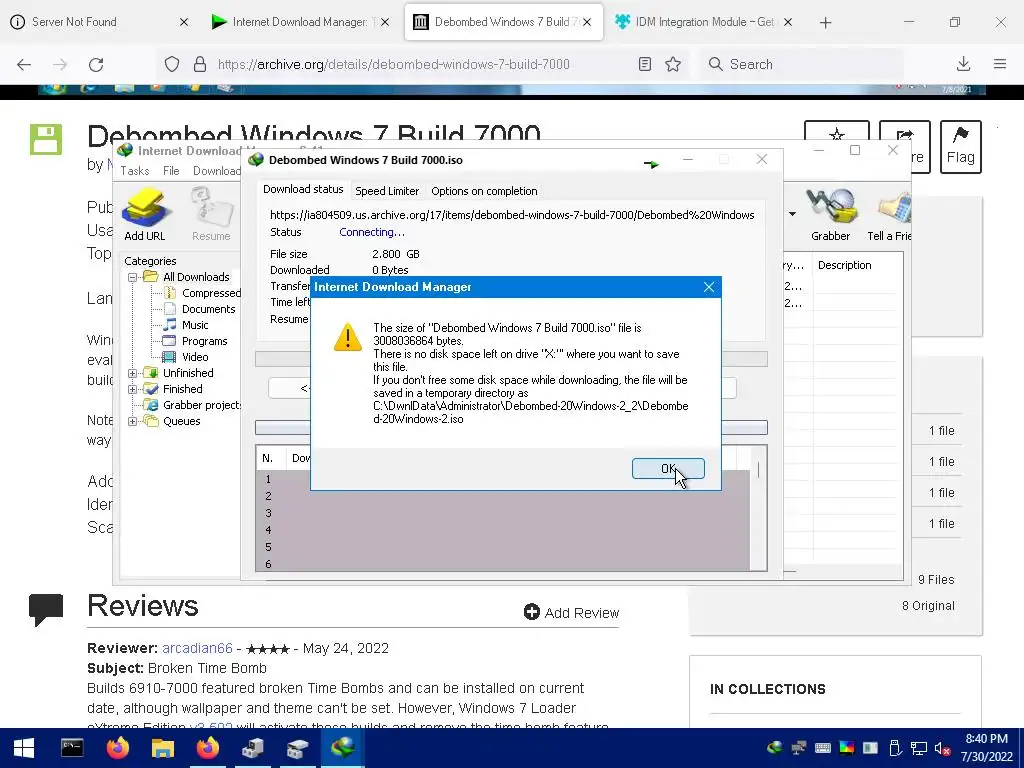This screenshot has height=768, width=1024.
Task: Open the Downloads menu in IDM
Action: [217, 170]
